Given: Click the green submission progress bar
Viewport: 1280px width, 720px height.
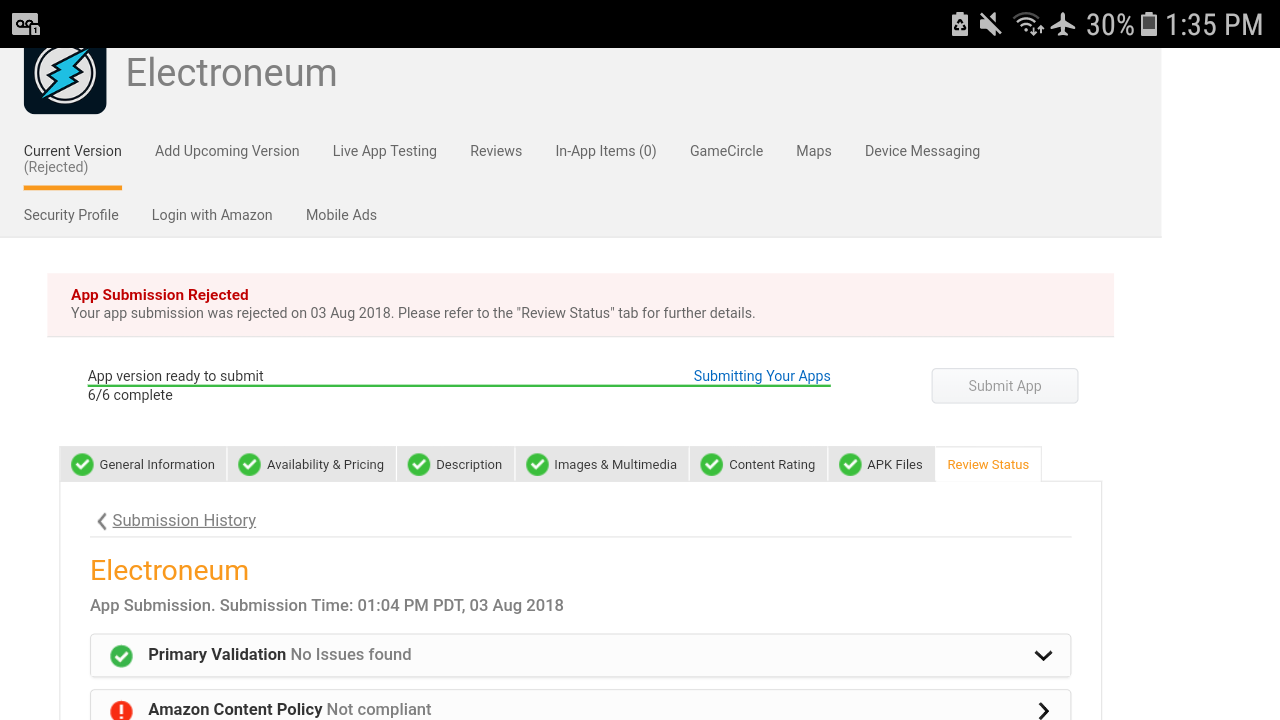Looking at the screenshot, I should pos(459,385).
